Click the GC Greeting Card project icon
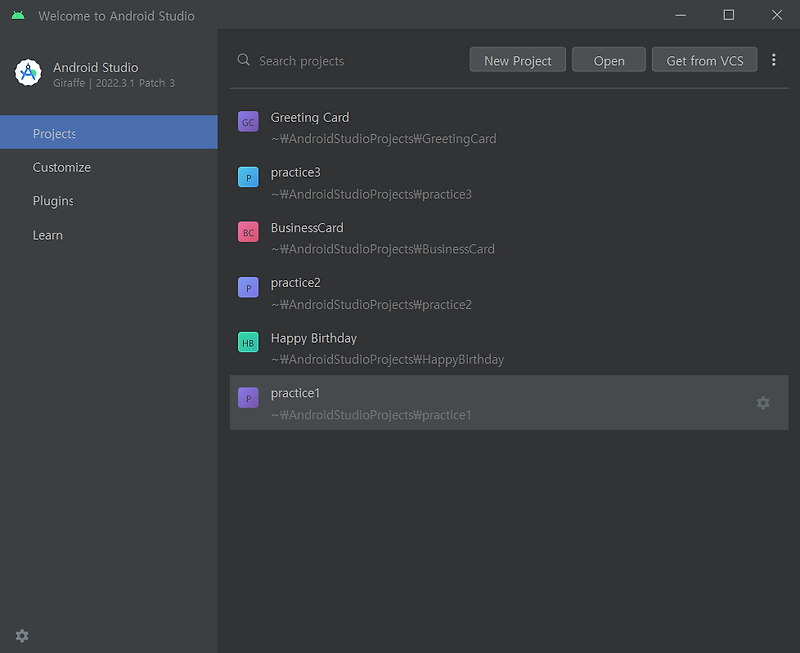Viewport: 800px width, 653px height. pyautogui.click(x=248, y=122)
